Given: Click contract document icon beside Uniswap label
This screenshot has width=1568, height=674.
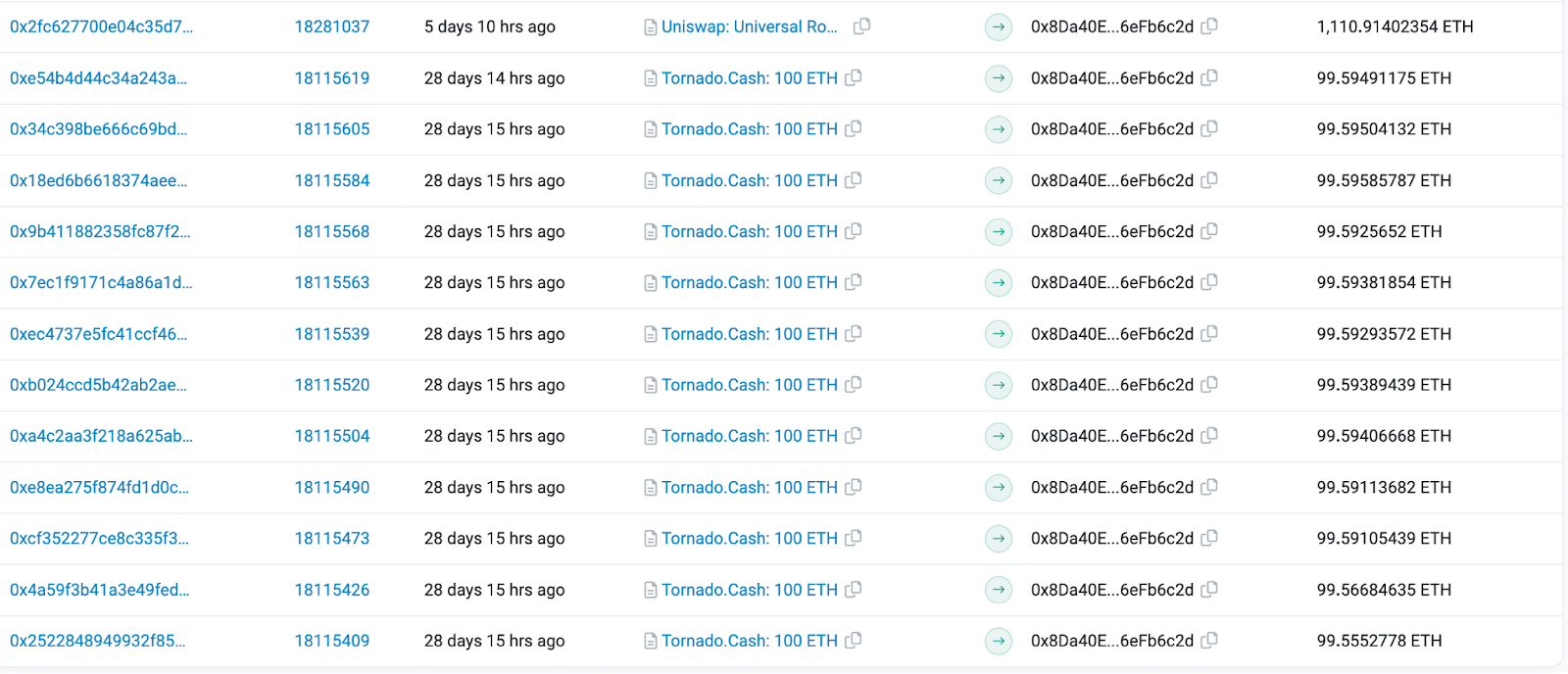Looking at the screenshot, I should (x=650, y=27).
